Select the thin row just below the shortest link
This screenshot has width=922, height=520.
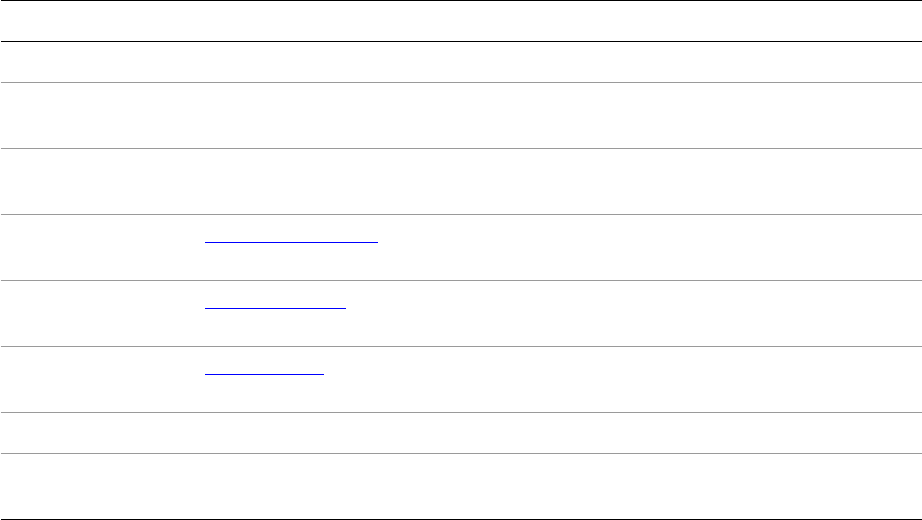coord(460,433)
